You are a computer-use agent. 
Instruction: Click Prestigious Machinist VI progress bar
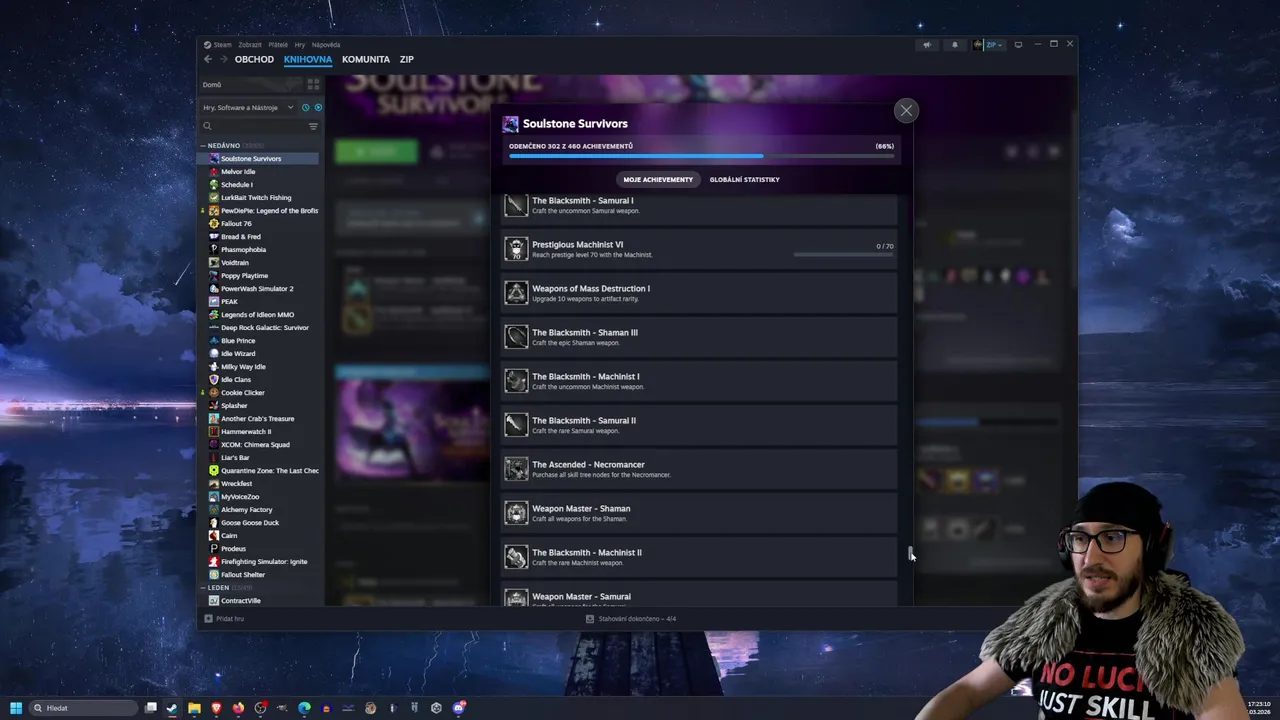[843, 255]
